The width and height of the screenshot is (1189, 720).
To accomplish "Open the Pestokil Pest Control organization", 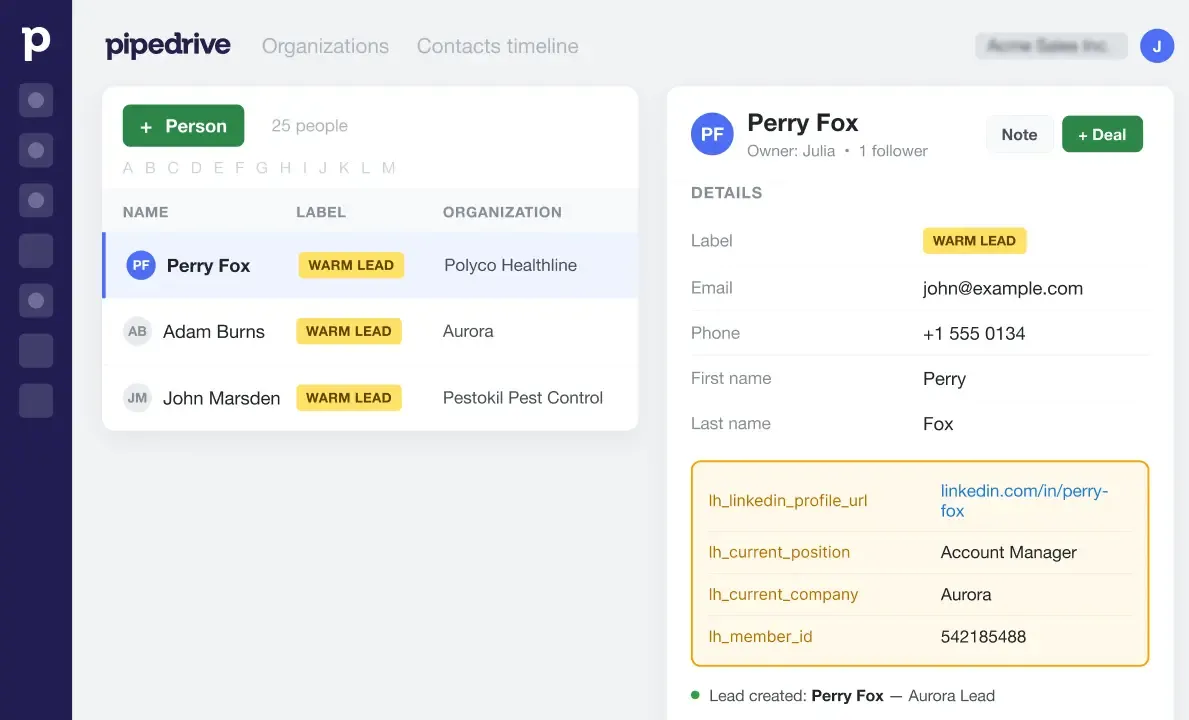I will (523, 398).
